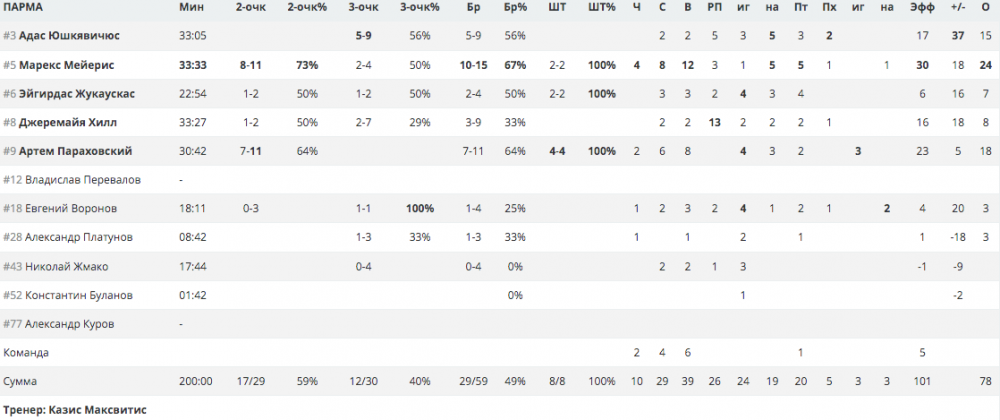Click the ШТ% column header
Image resolution: width=1000 pixels, height=420 pixels.
pos(601,8)
